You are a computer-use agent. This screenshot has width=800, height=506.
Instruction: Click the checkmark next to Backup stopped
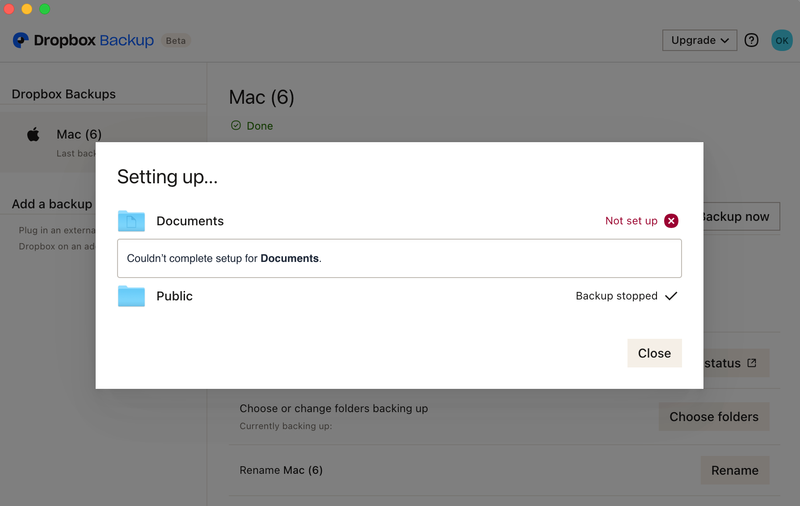pos(671,296)
